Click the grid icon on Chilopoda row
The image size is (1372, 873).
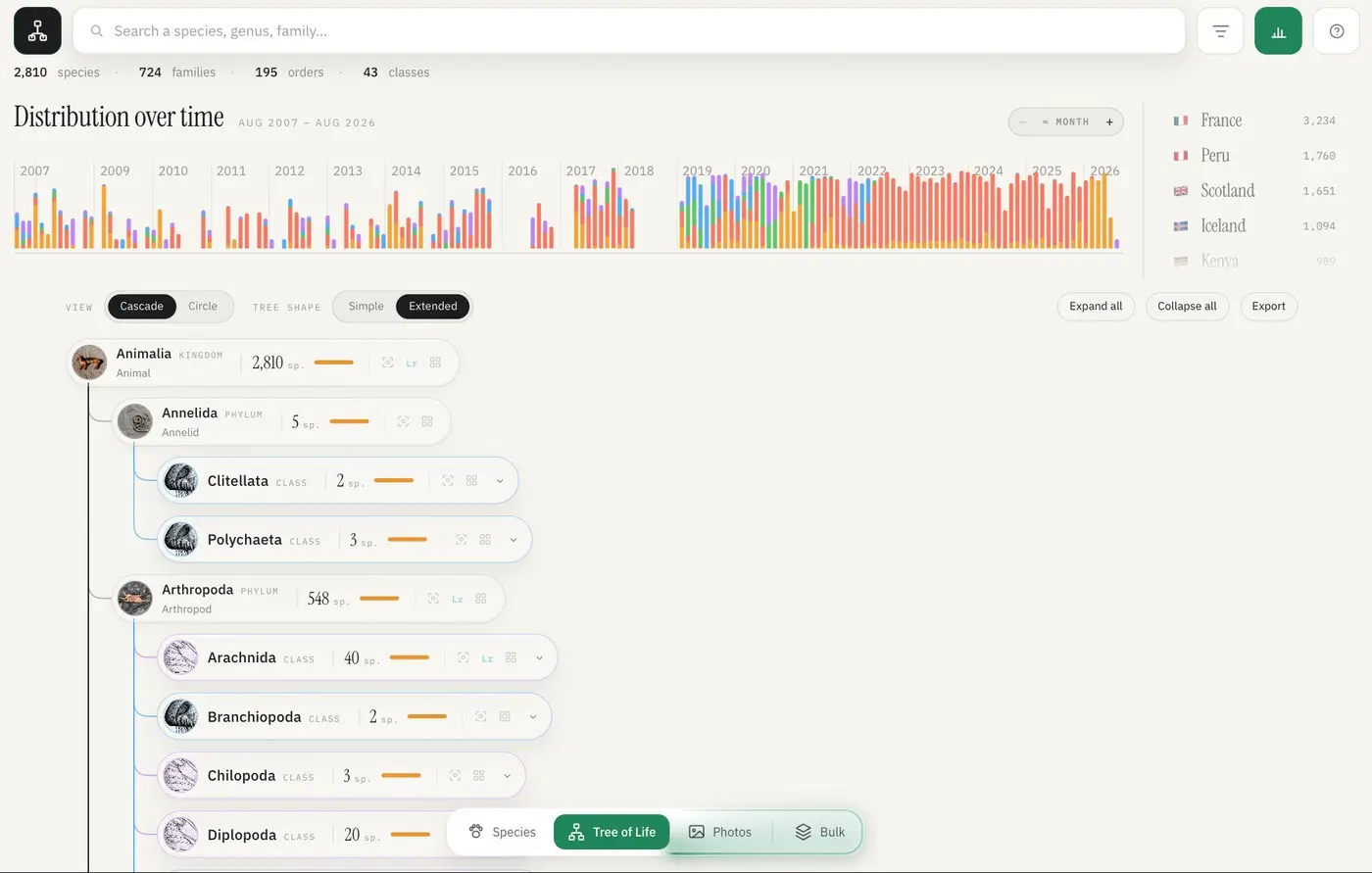(x=478, y=775)
